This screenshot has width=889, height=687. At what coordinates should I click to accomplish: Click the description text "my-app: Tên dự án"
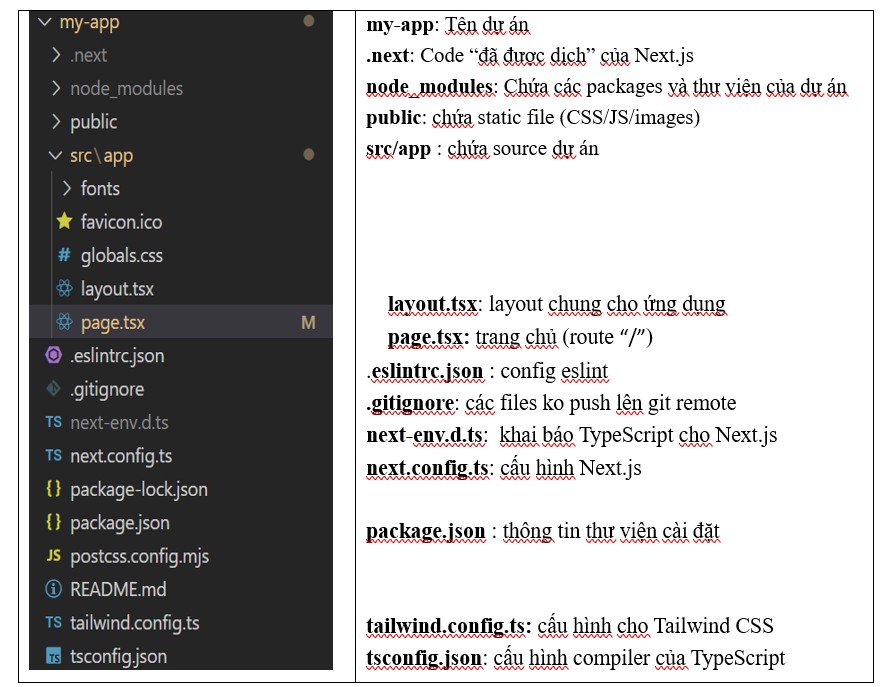coord(447,26)
